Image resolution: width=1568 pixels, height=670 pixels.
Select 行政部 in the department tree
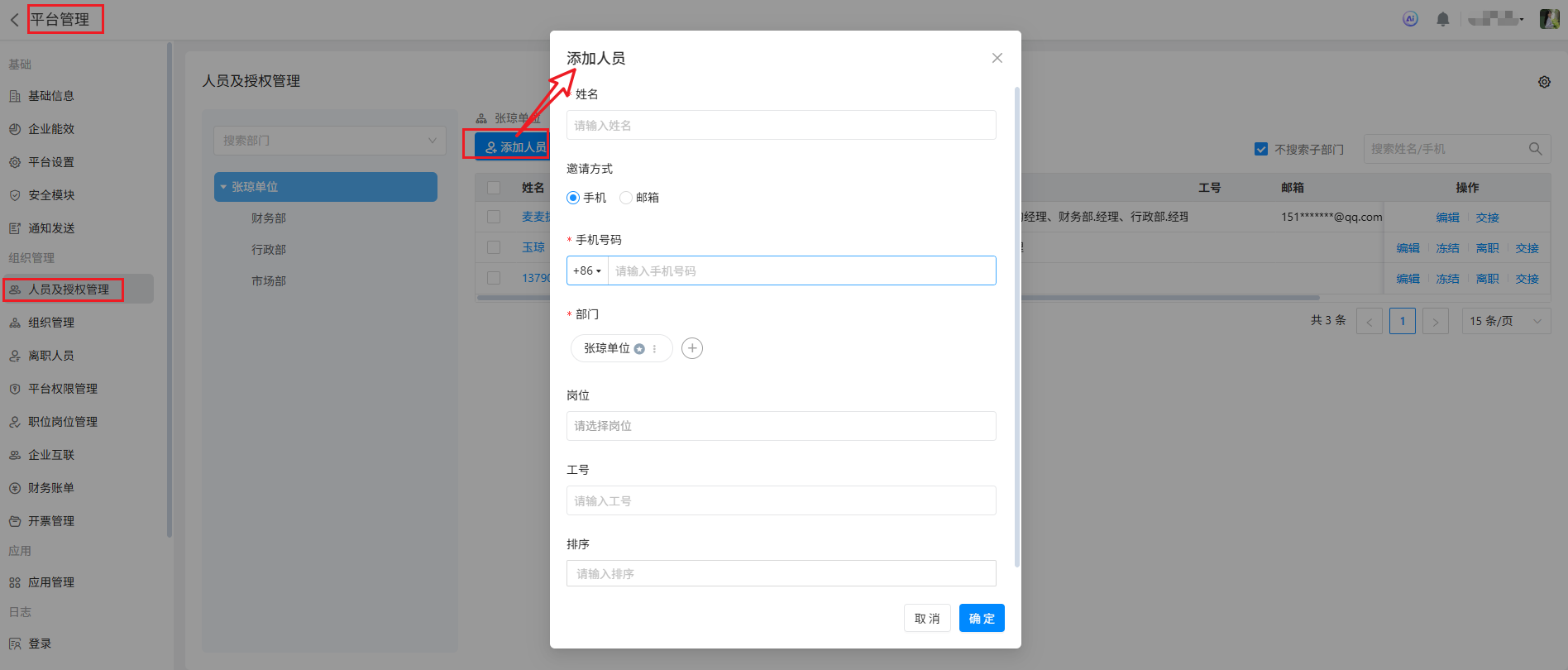point(269,250)
